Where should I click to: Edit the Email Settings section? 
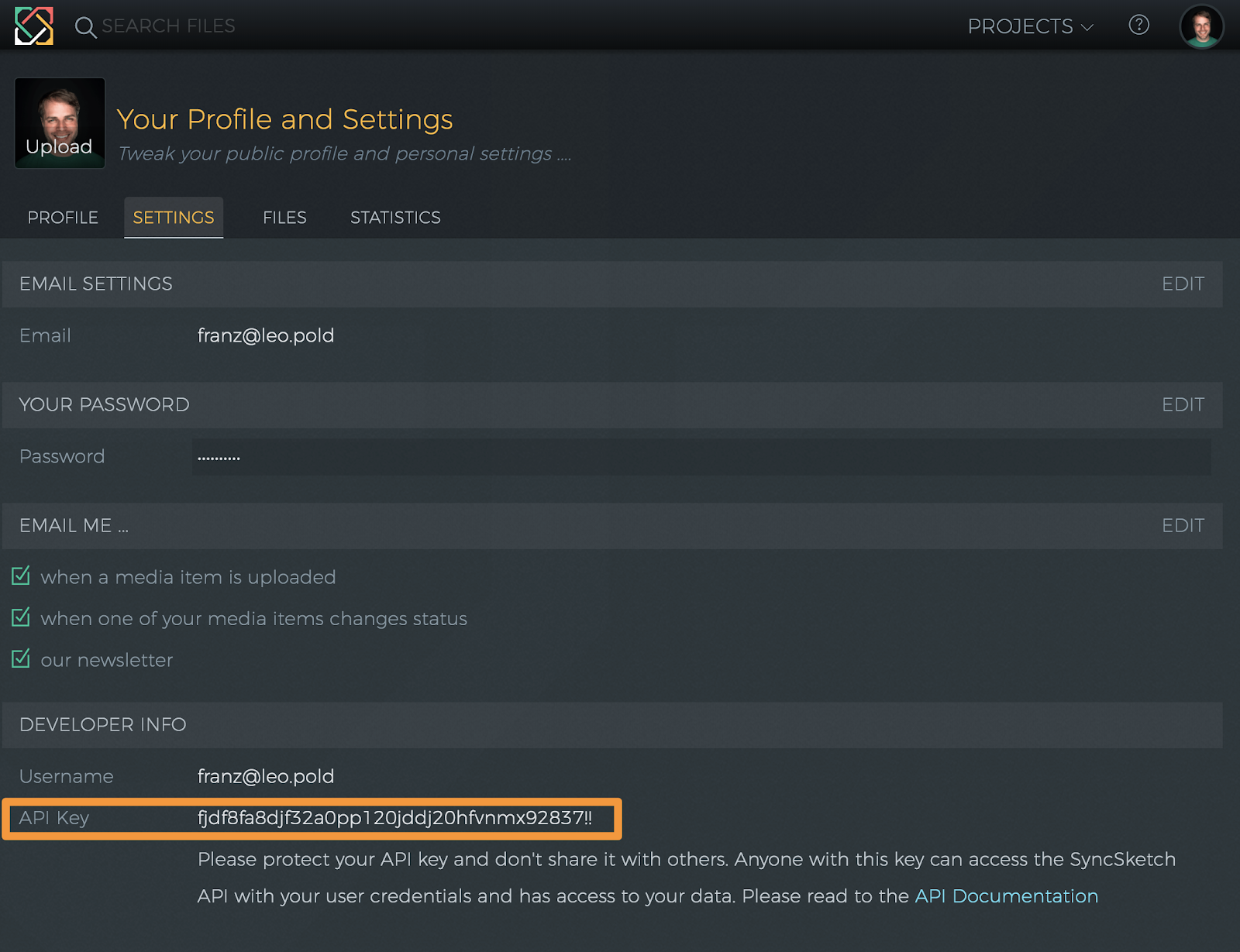click(x=1183, y=284)
